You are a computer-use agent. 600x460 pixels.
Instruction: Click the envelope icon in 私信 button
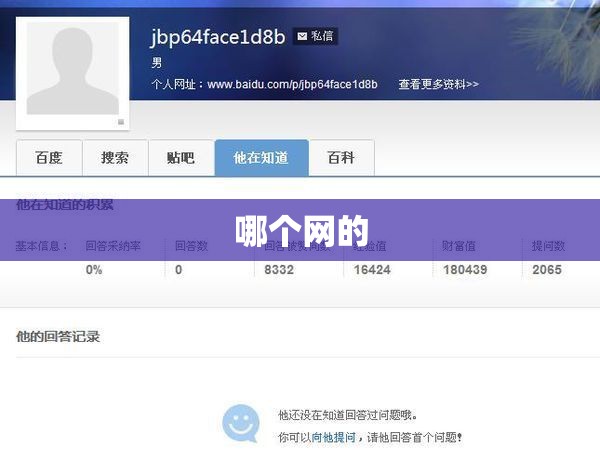pyautogui.click(x=302, y=36)
